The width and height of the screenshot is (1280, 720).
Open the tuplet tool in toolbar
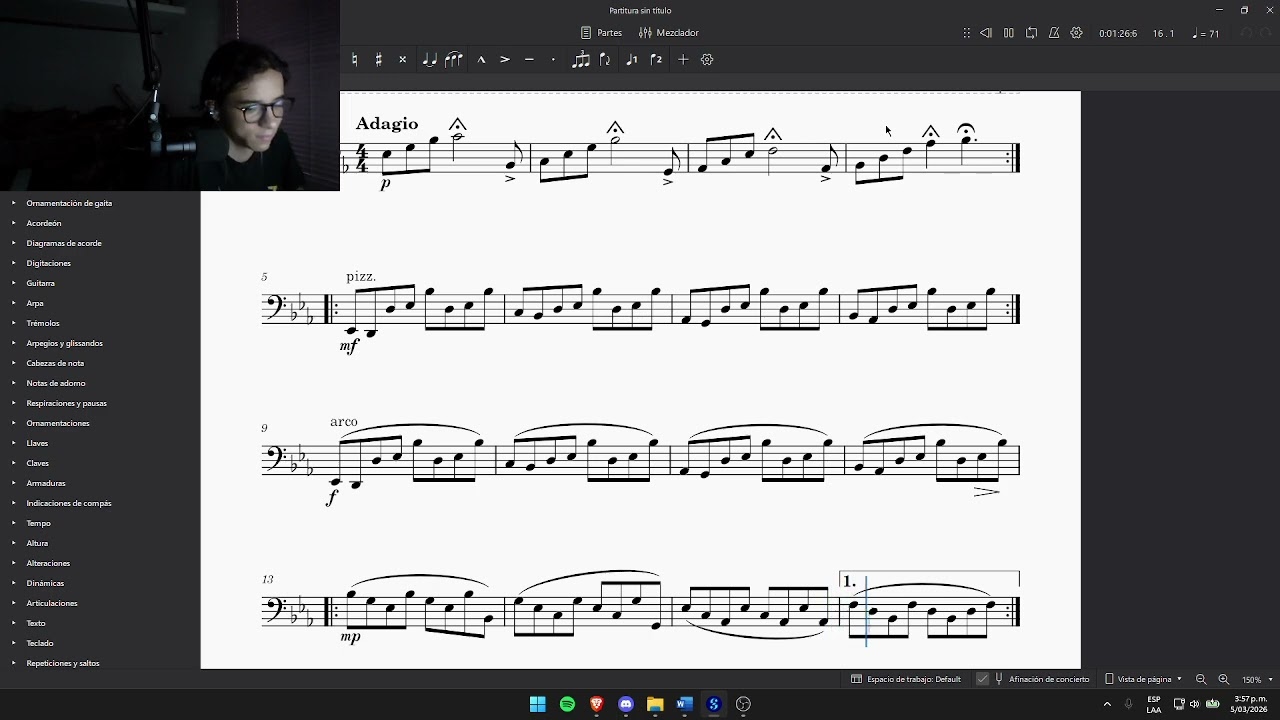[581, 60]
